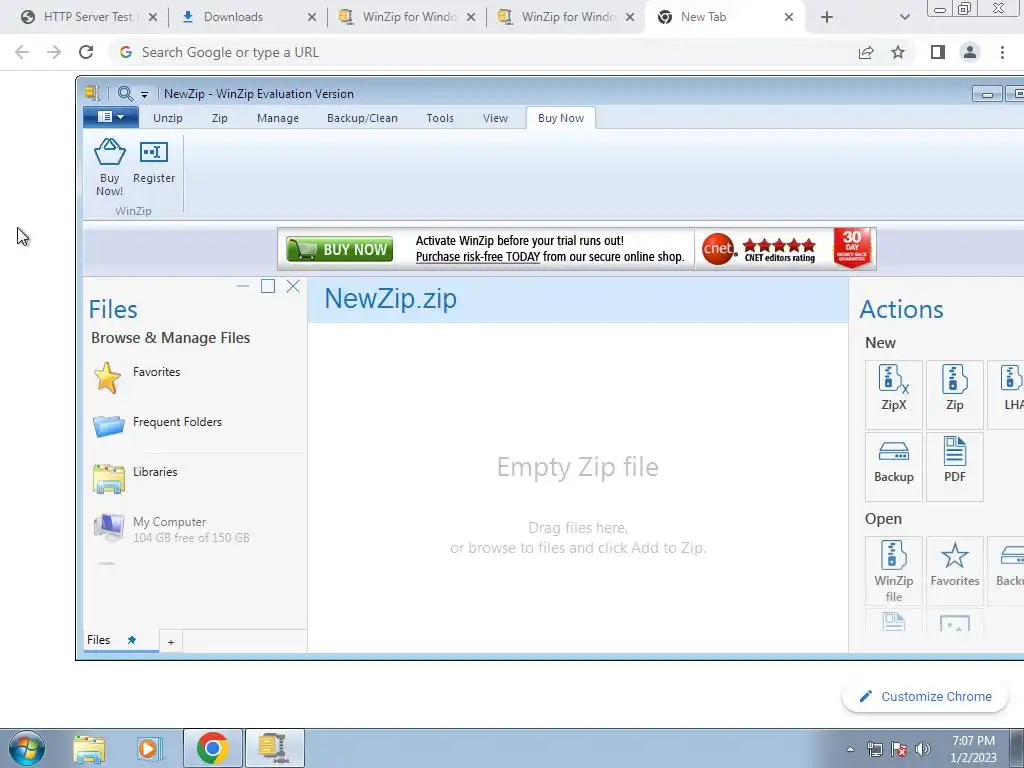This screenshot has height=768, width=1024.
Task: Open the Windows Start menu
Action: pos(27,748)
